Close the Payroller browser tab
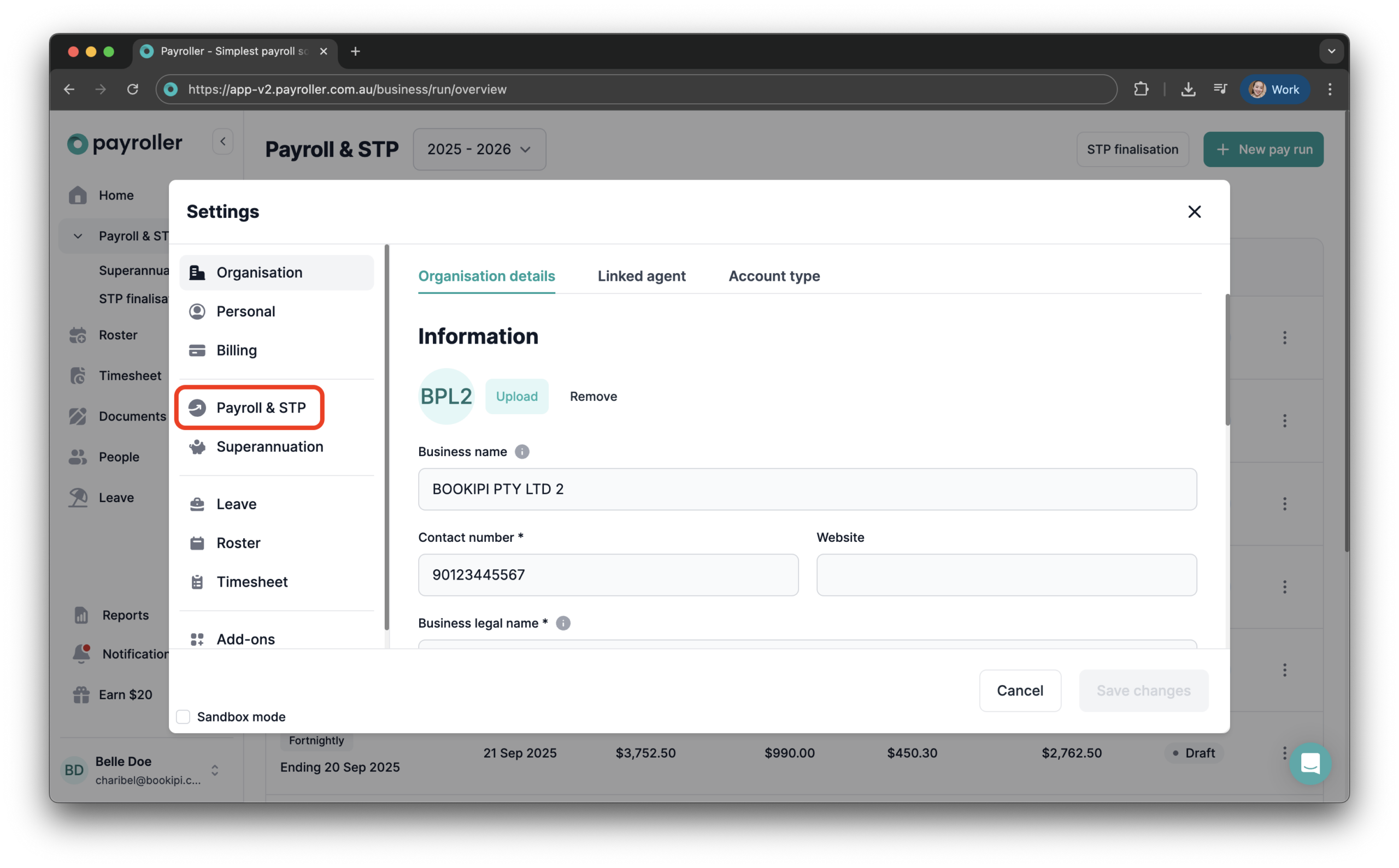Screen dimensions: 1399x868 324,52
